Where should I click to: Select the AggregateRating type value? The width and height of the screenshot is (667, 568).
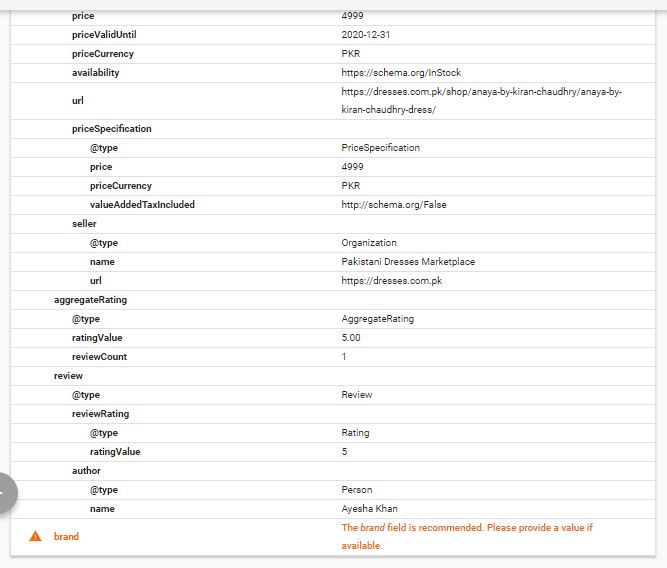point(377,319)
